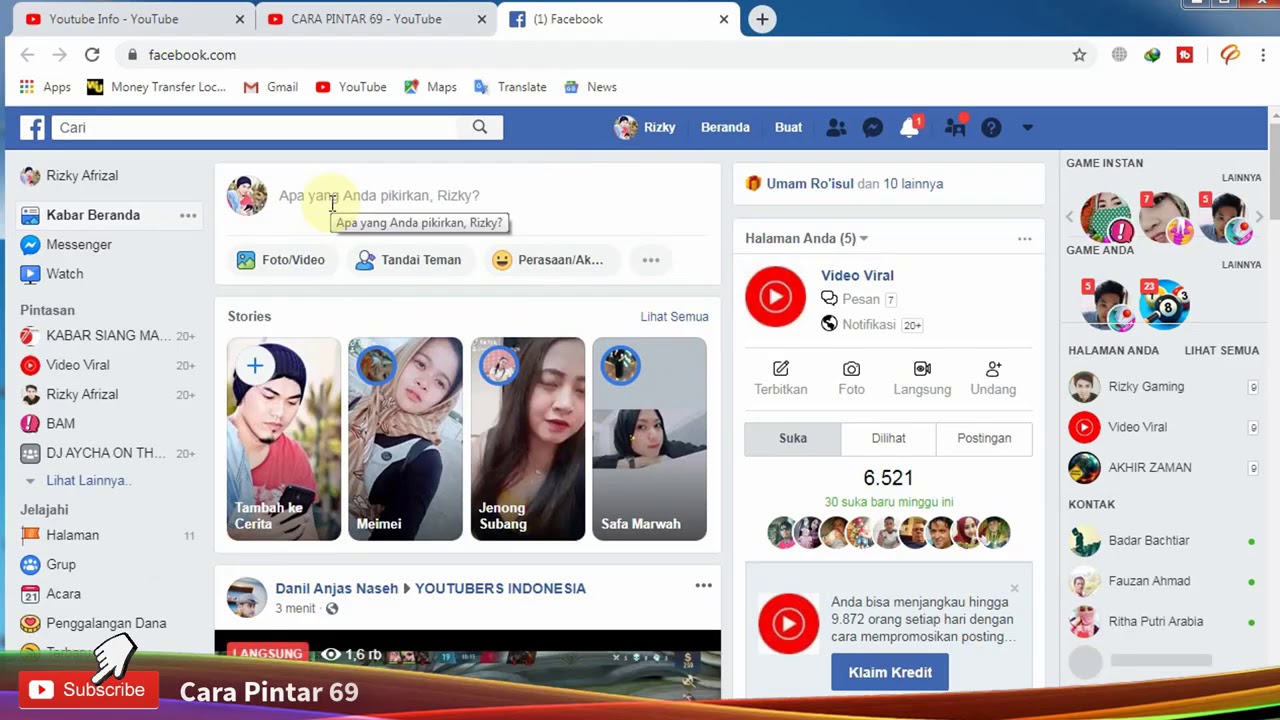
Task: Click the search magnifier button
Action: [x=480, y=127]
